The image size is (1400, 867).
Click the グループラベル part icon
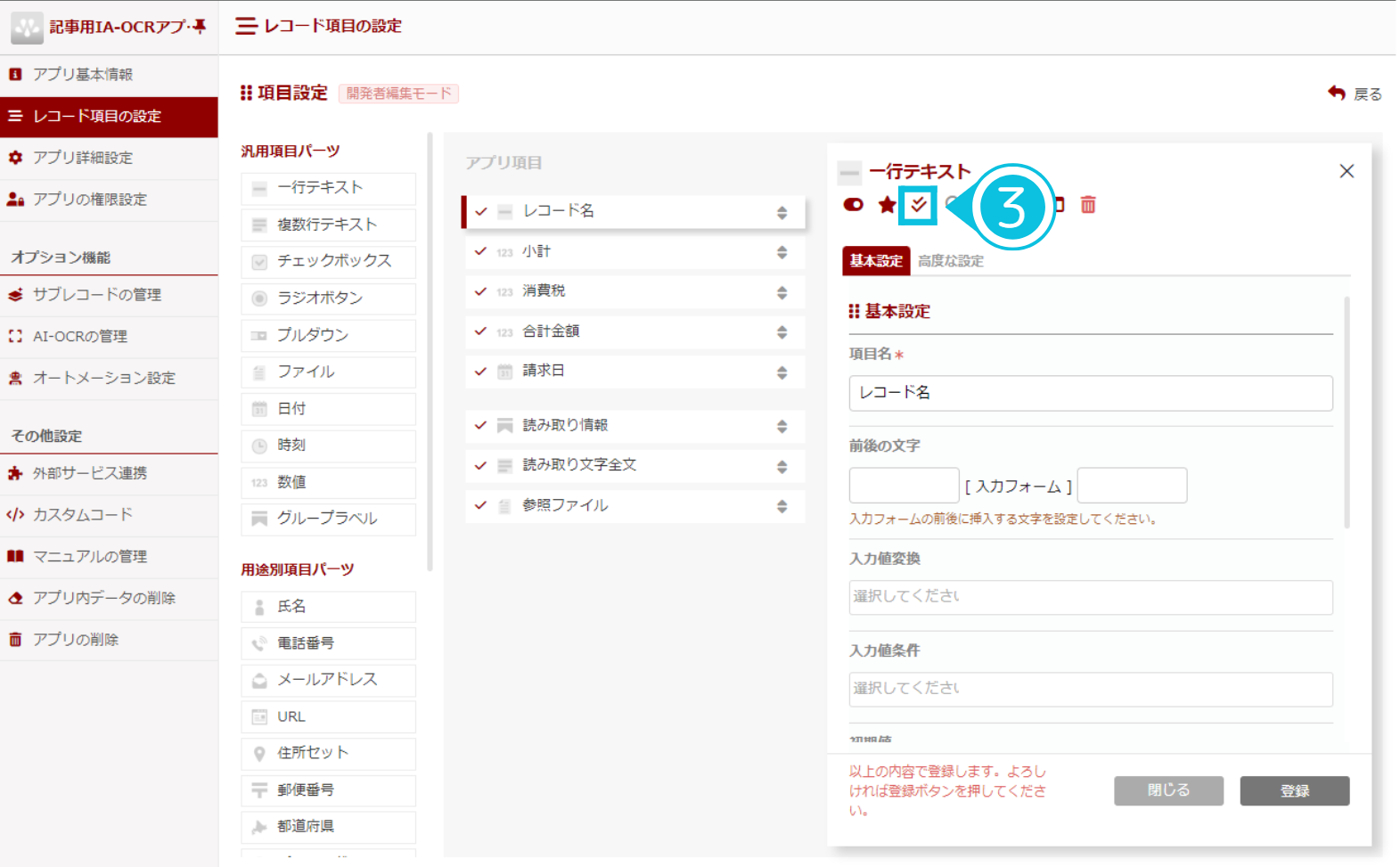pyautogui.click(x=259, y=519)
